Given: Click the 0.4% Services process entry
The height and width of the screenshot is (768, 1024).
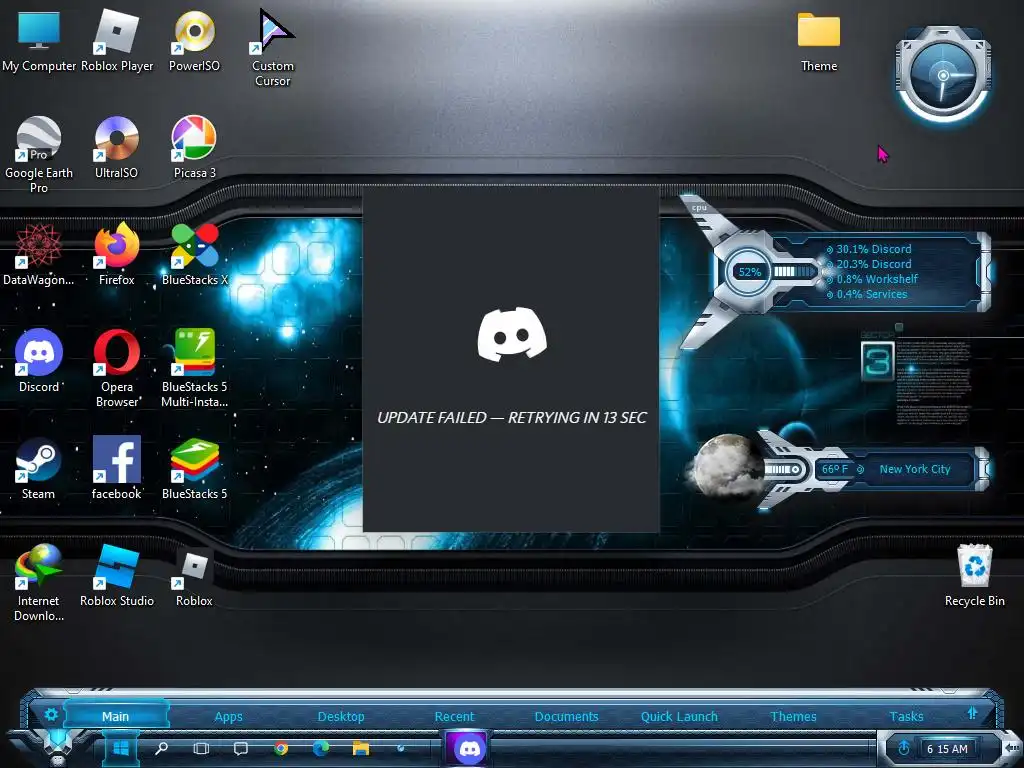Looking at the screenshot, I should (x=867, y=294).
